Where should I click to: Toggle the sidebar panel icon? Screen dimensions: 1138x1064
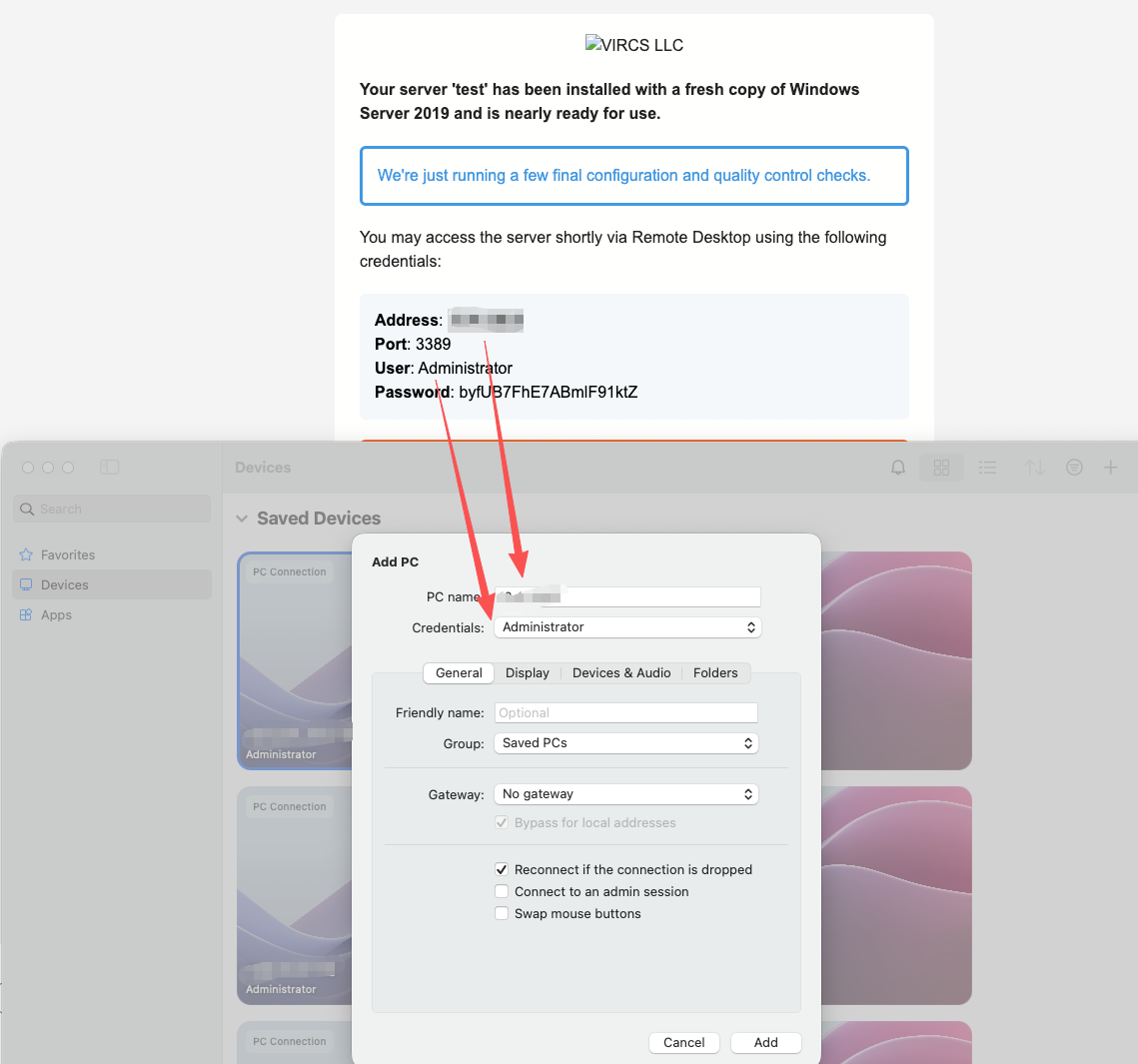pyautogui.click(x=110, y=467)
